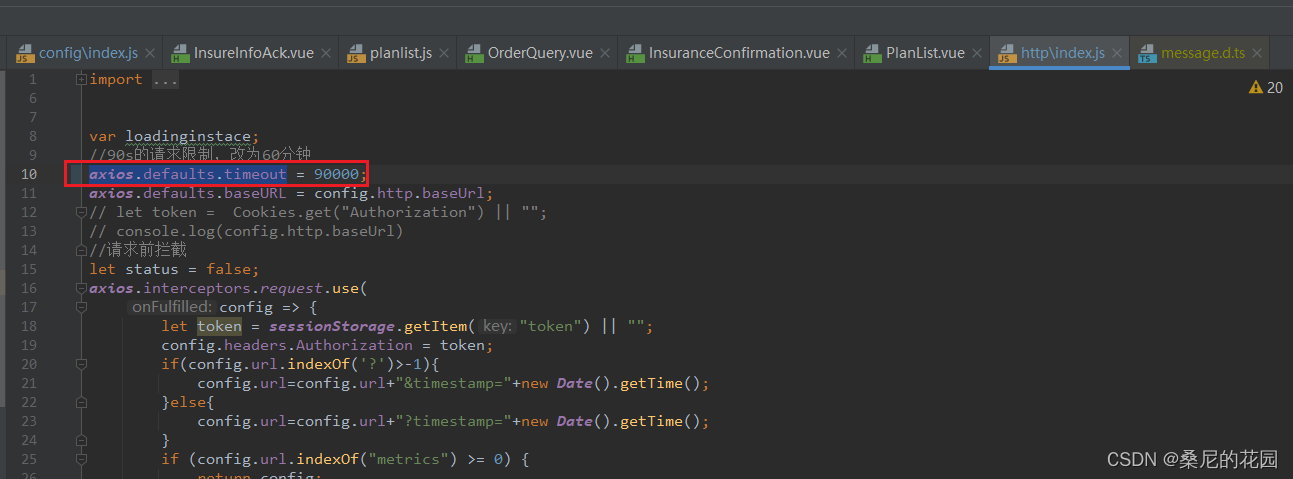Click line number 10 in the gutter
This screenshot has height=479, width=1293.
pyautogui.click(x=28, y=174)
